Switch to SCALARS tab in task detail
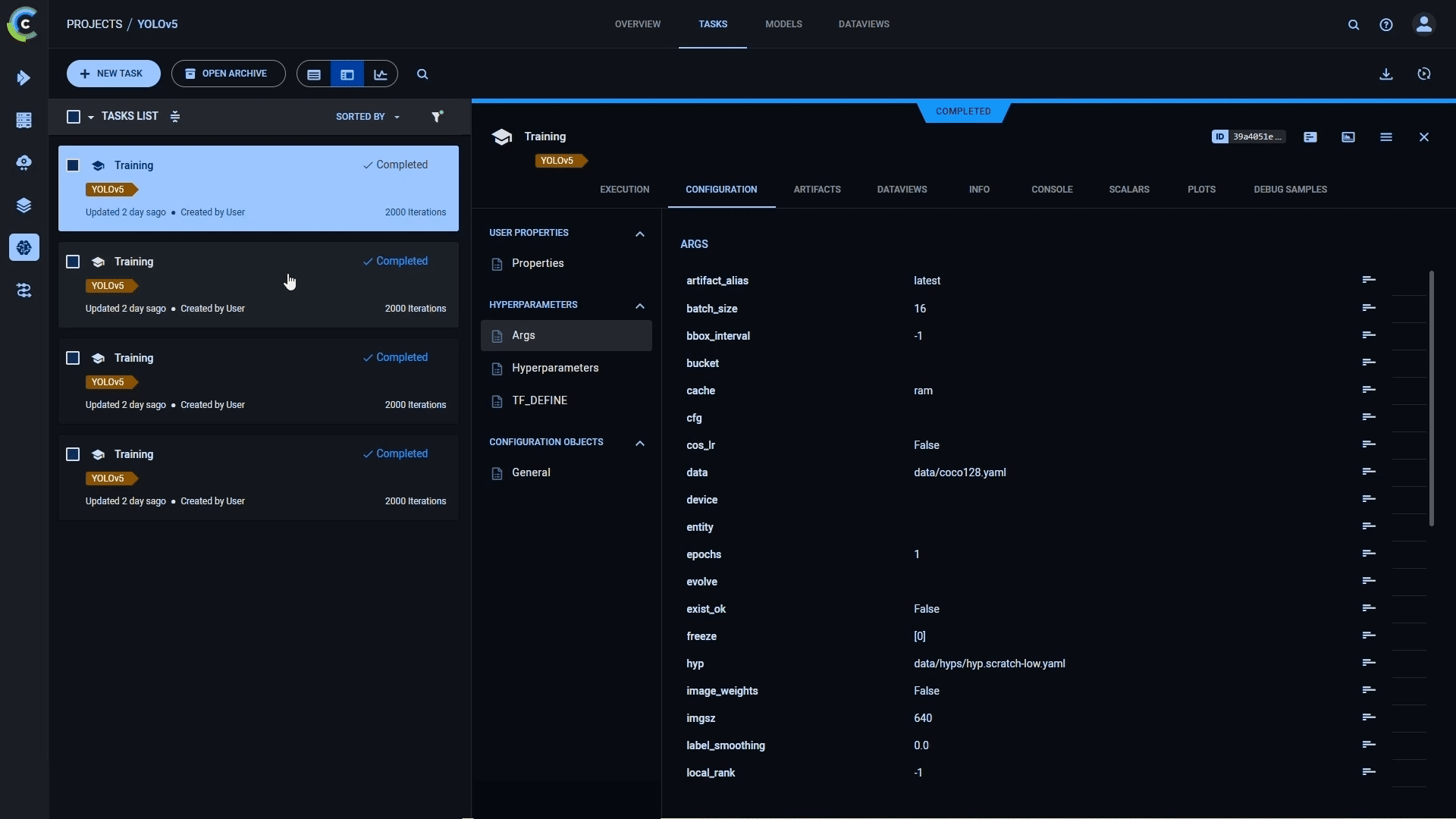This screenshot has height=819, width=1456. 1129,189
